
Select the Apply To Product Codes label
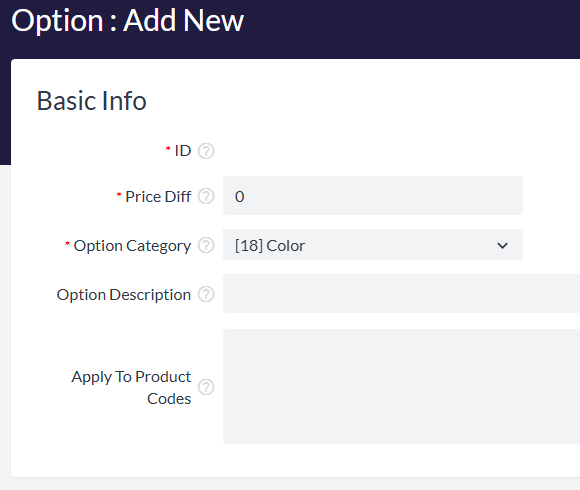(131, 388)
